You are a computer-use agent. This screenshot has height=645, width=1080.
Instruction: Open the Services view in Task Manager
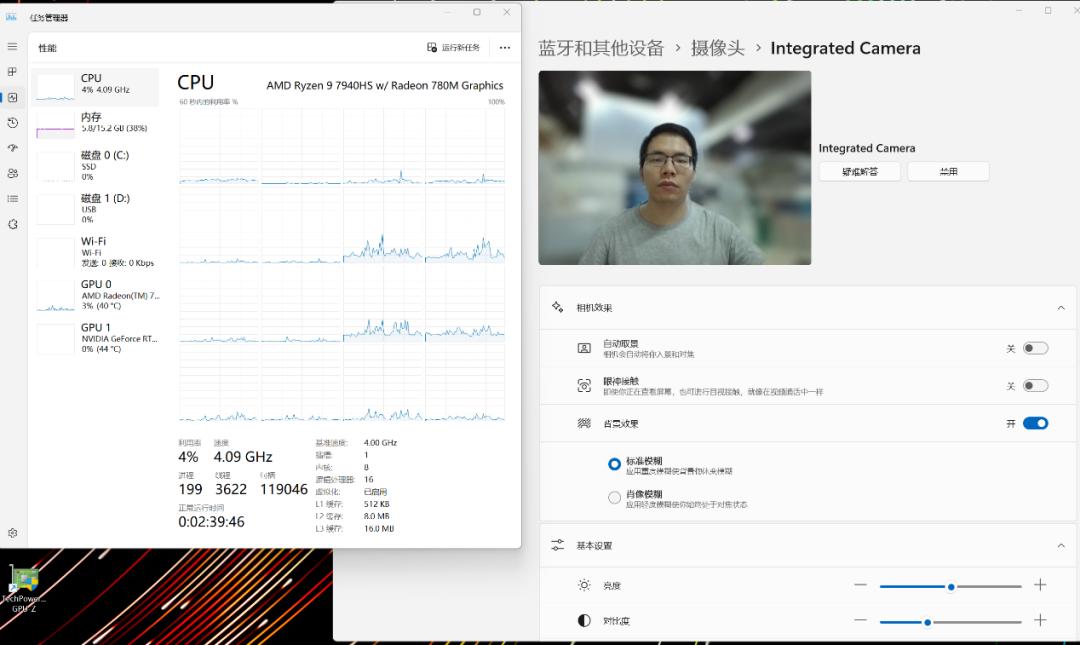(13, 224)
